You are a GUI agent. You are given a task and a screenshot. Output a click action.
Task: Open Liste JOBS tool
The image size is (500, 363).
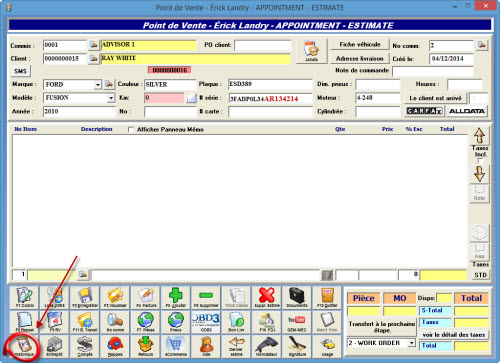coord(55,297)
